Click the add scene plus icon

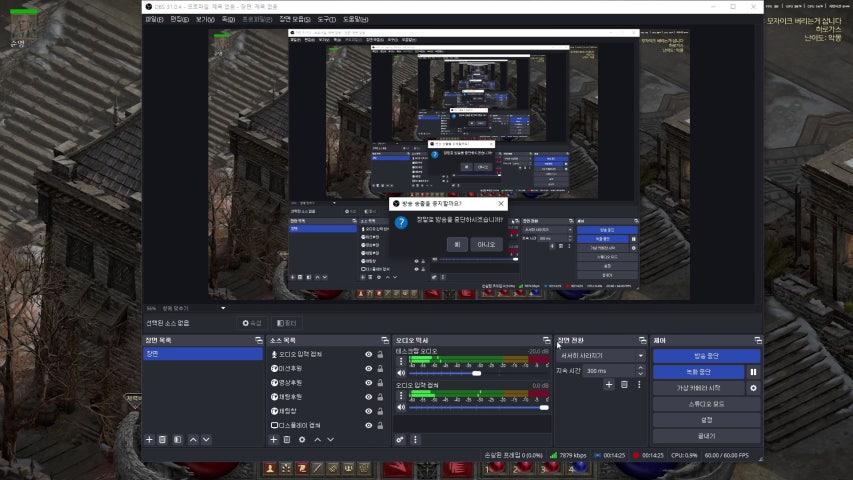point(150,439)
